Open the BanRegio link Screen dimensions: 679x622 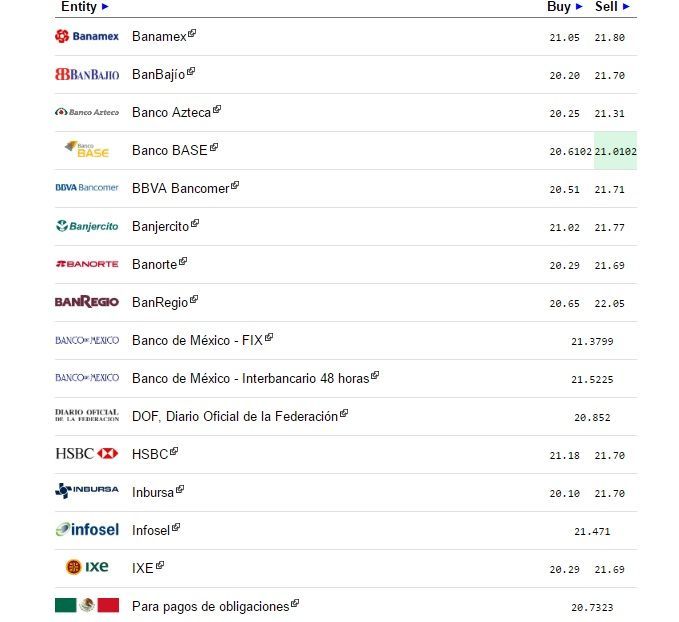[x=158, y=302]
